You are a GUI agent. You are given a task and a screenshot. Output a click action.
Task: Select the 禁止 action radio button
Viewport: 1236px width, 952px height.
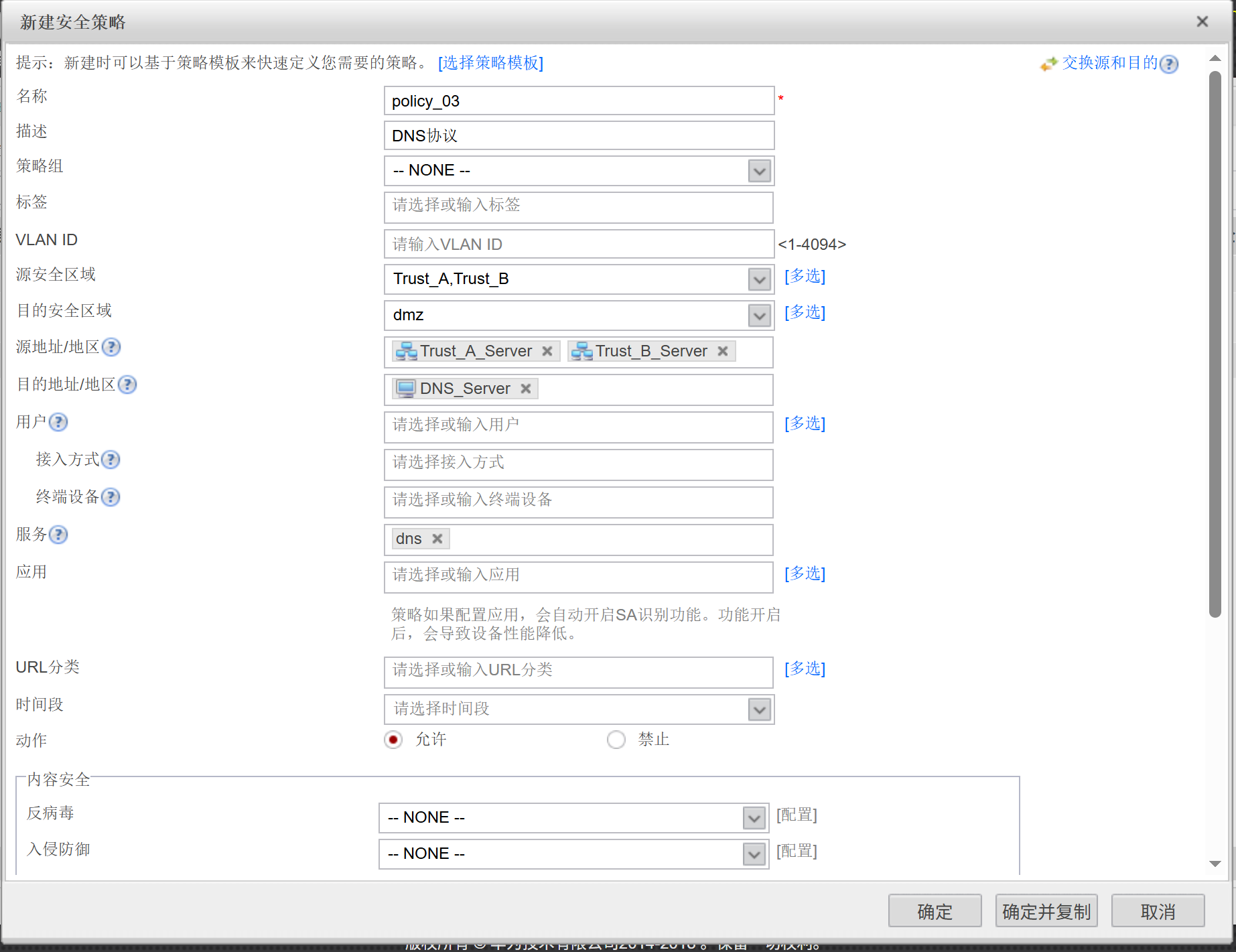[616, 740]
